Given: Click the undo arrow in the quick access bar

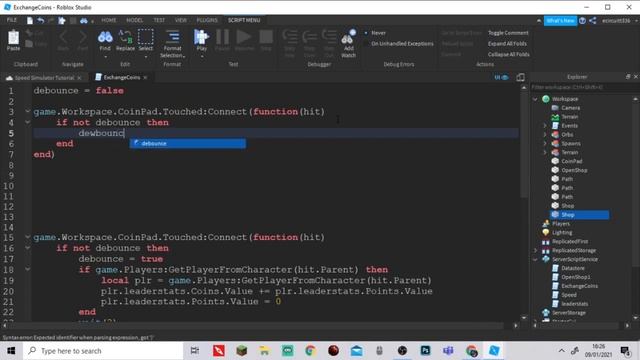Looking at the screenshot, I should click(40, 20).
